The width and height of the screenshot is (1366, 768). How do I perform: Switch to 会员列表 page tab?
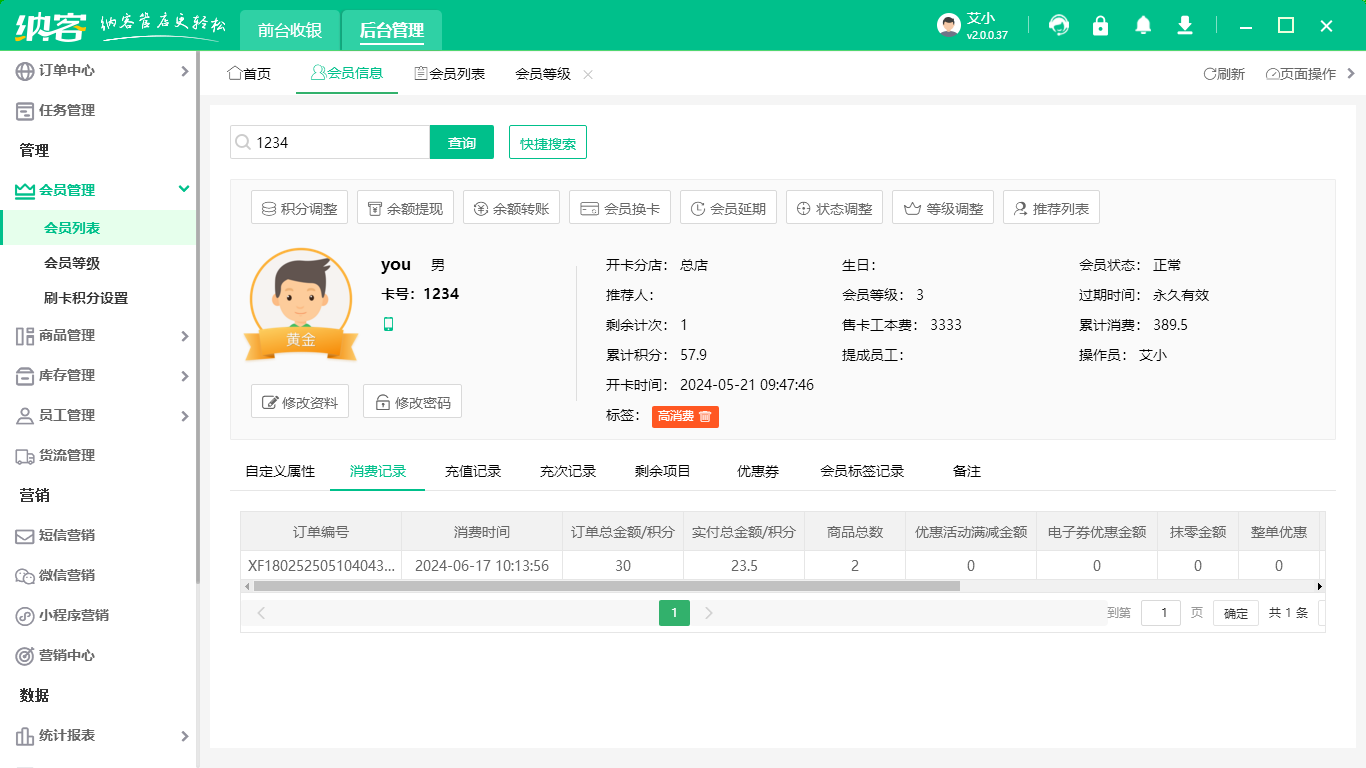450,73
